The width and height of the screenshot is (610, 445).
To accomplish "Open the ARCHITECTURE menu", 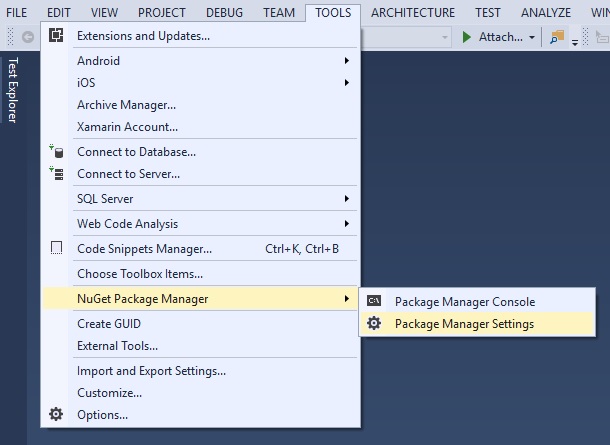I will [412, 13].
